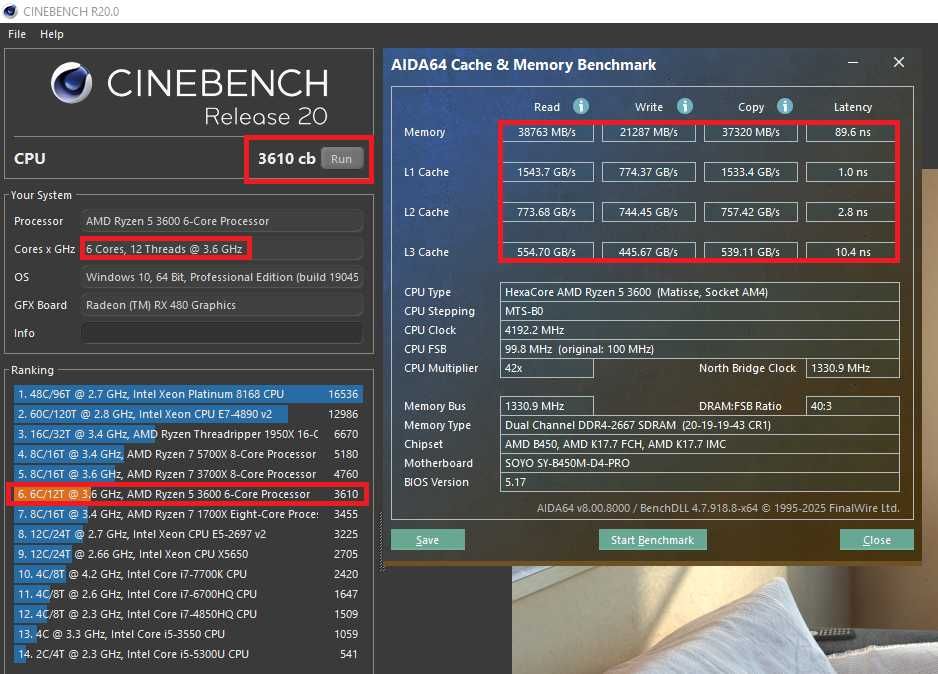Click CPU Type field HexaCore AMD Ryzen

pos(699,292)
